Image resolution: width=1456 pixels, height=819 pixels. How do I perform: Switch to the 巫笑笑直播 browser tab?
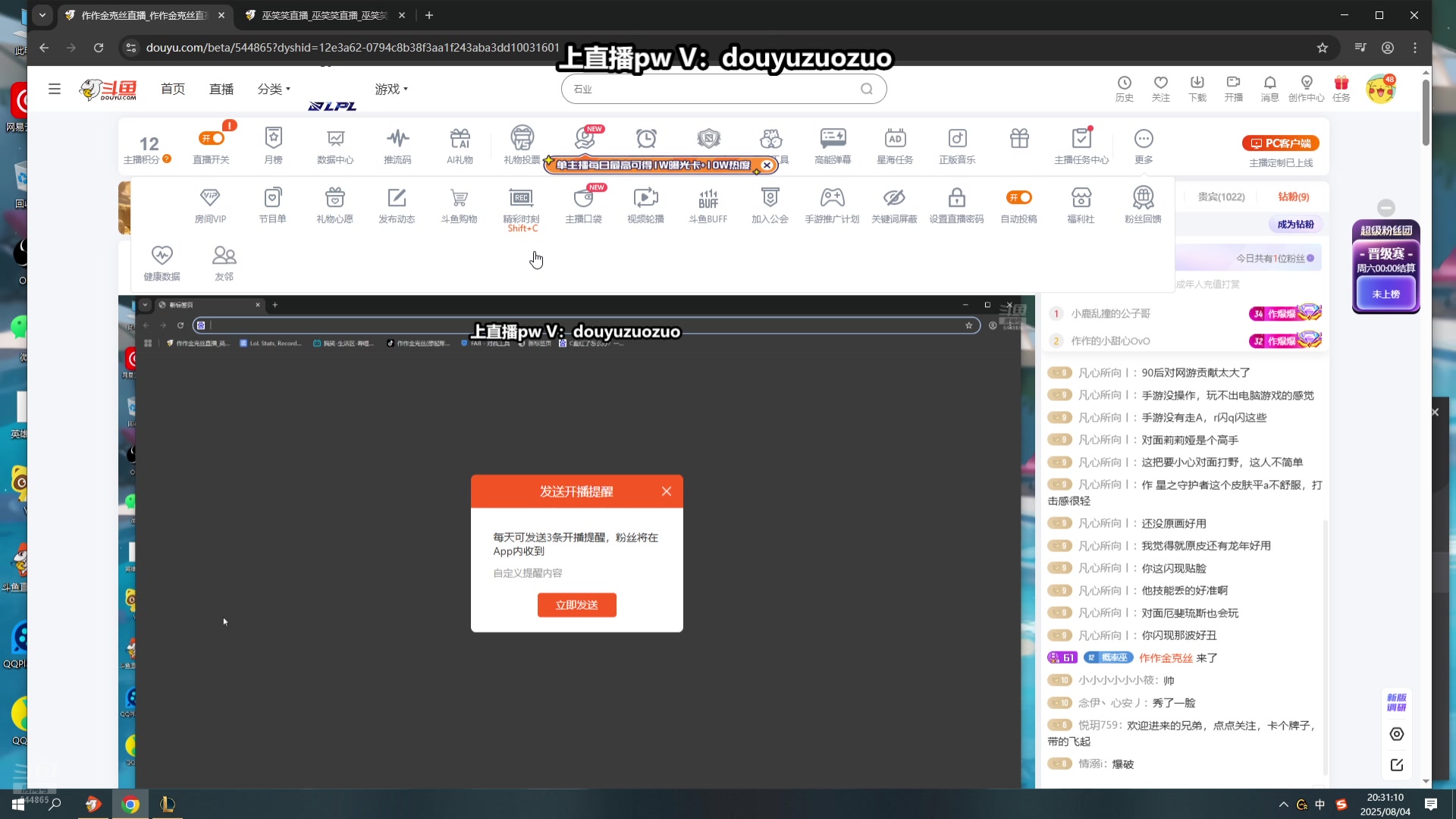tap(324, 15)
